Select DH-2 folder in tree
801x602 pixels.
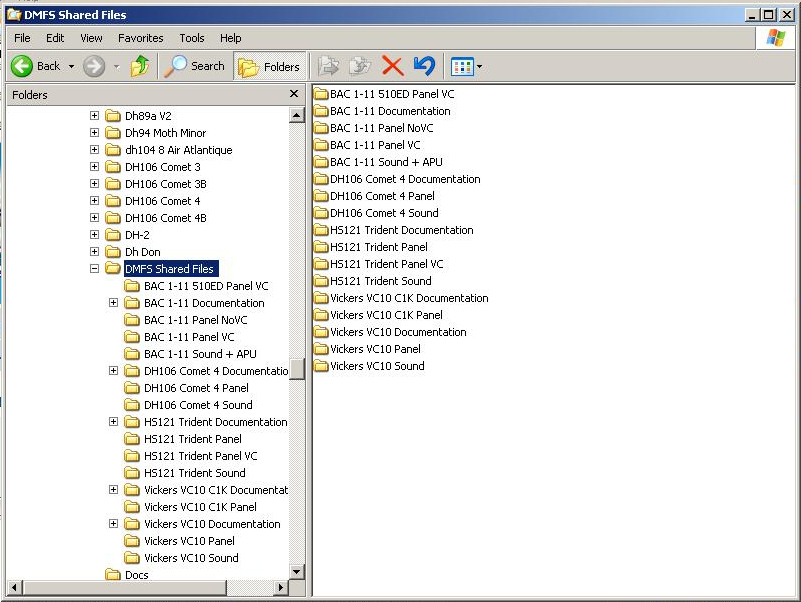click(137, 235)
